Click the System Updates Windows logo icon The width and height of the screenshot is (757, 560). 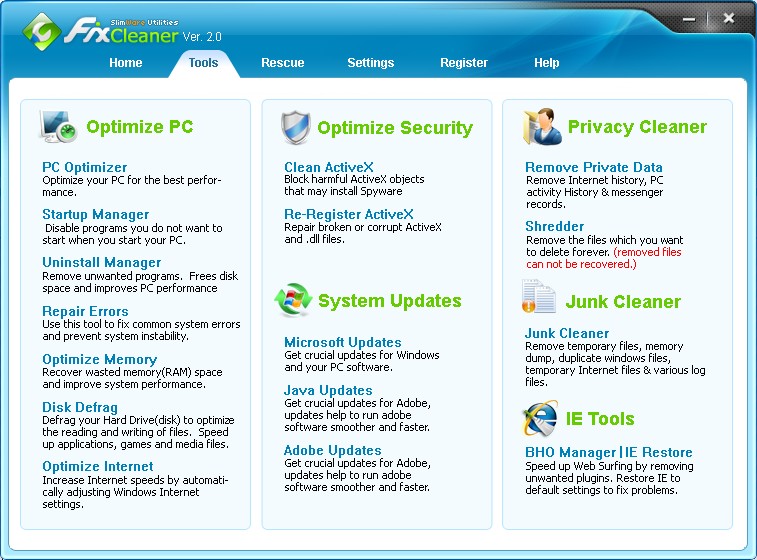pos(294,300)
